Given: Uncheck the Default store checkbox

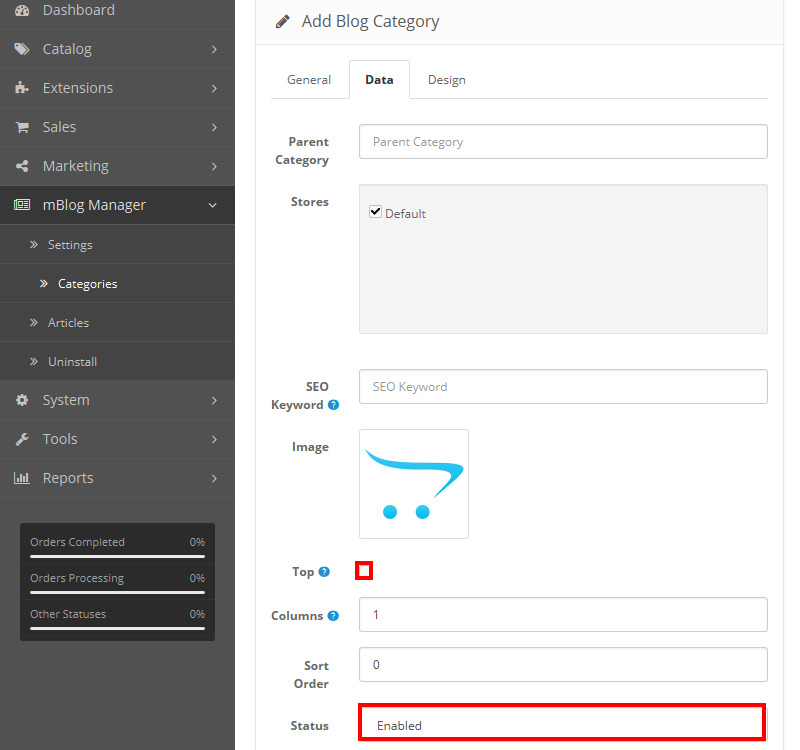Looking at the screenshot, I should click(x=376, y=212).
